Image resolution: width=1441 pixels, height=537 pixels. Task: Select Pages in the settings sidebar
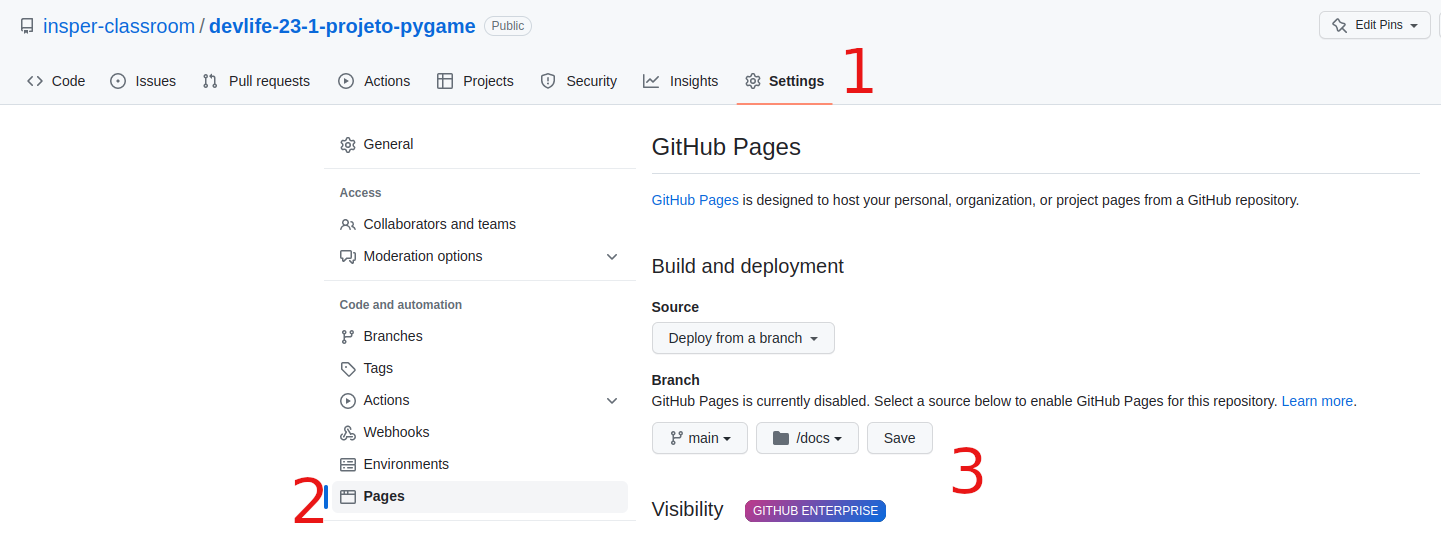pos(384,497)
